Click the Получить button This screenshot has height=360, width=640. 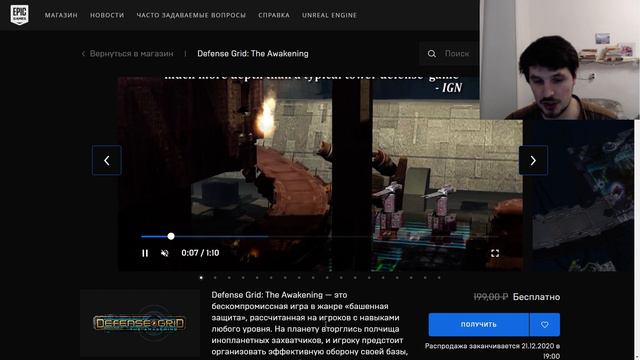click(478, 324)
